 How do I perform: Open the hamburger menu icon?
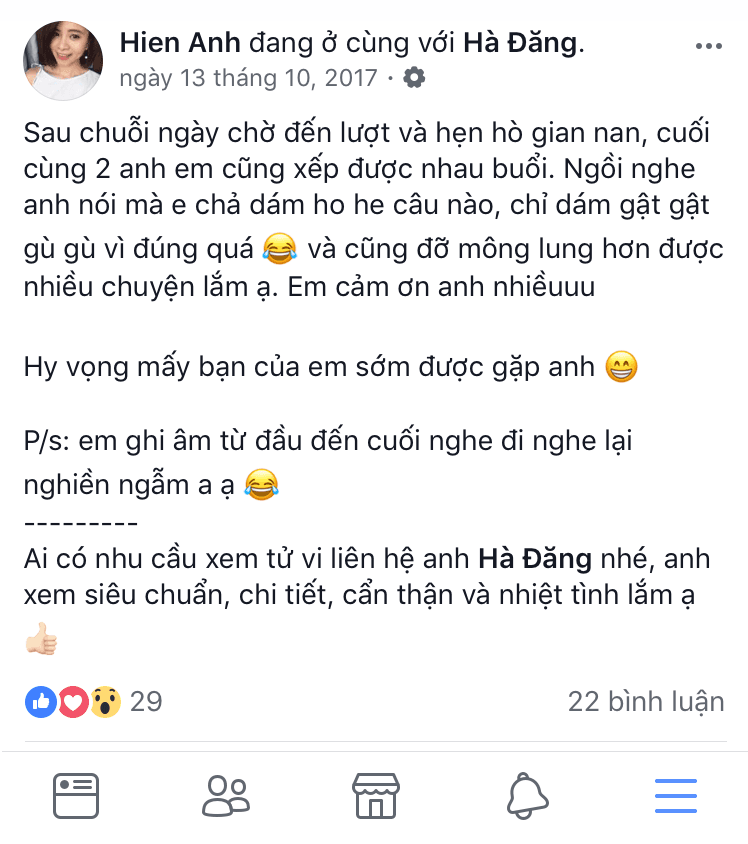676,796
